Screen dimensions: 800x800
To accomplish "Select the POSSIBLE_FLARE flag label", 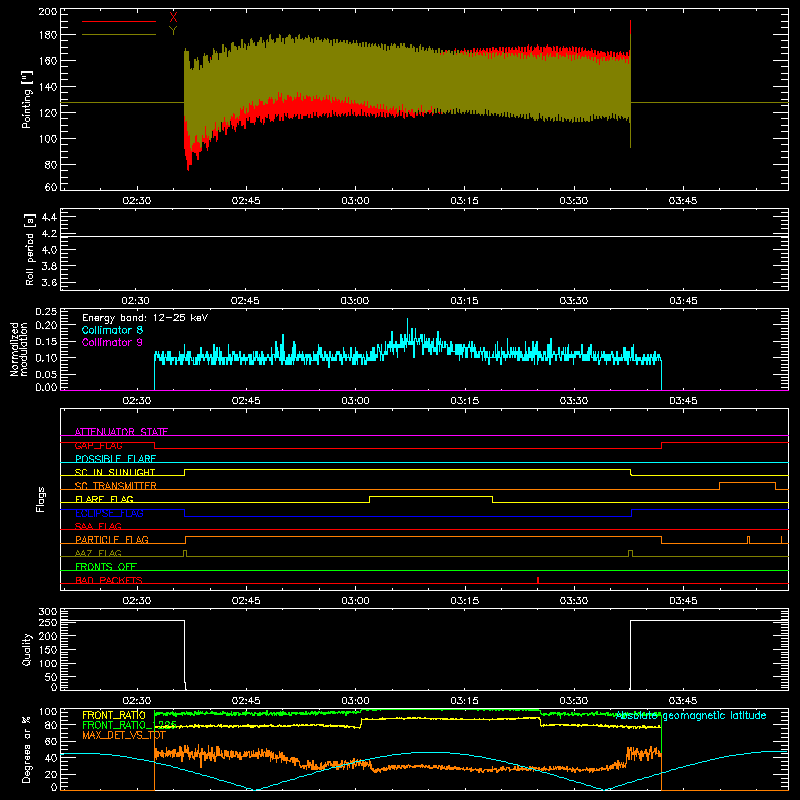I will [115, 459].
